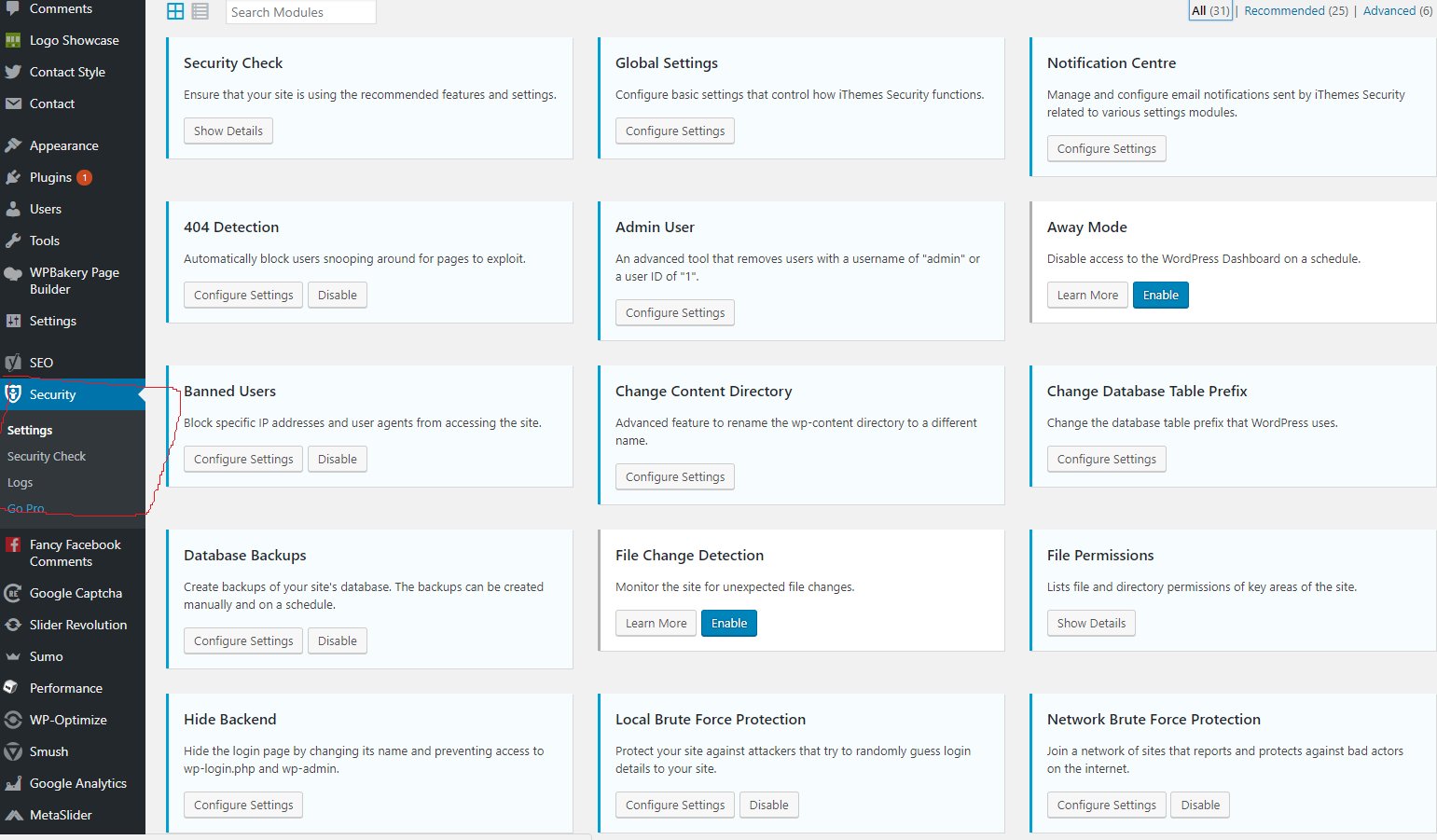This screenshot has width=1437, height=840.
Task: Click the WP-Optimize circular icon
Action: pyautogui.click(x=13, y=720)
